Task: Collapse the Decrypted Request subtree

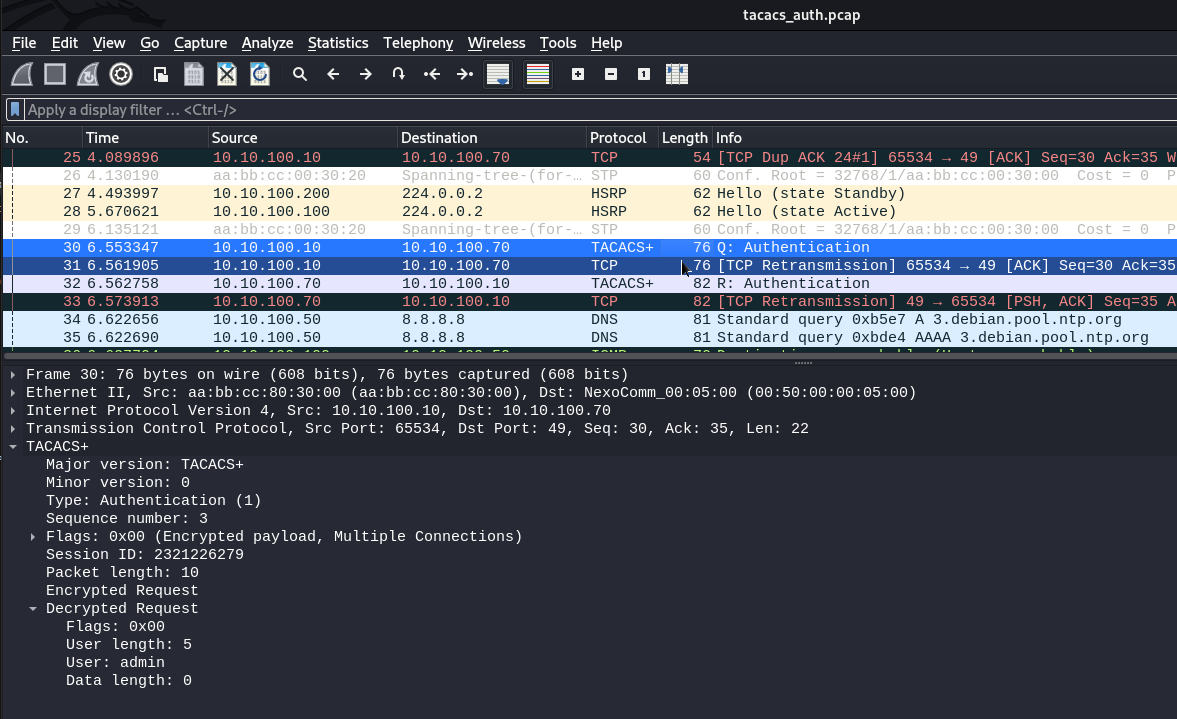Action: click(33, 609)
